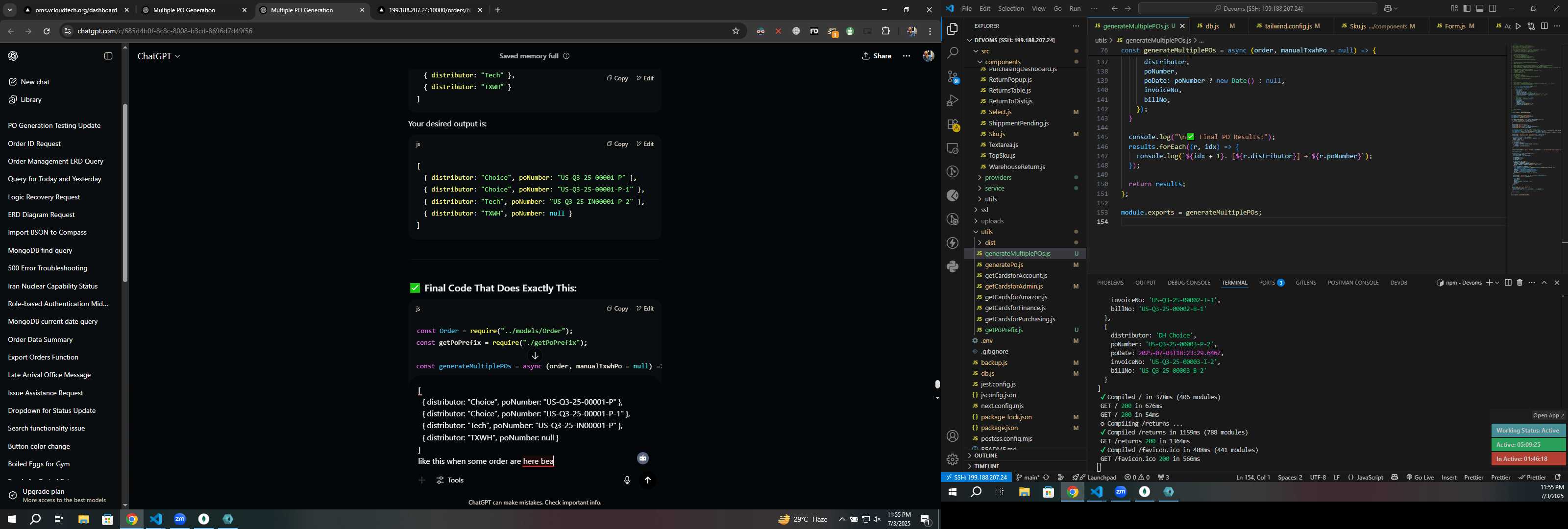Image resolution: width=1568 pixels, height=529 pixels.
Task: Toggle VS Code Primary Side Bar layout button
Action: tap(1467, 8)
